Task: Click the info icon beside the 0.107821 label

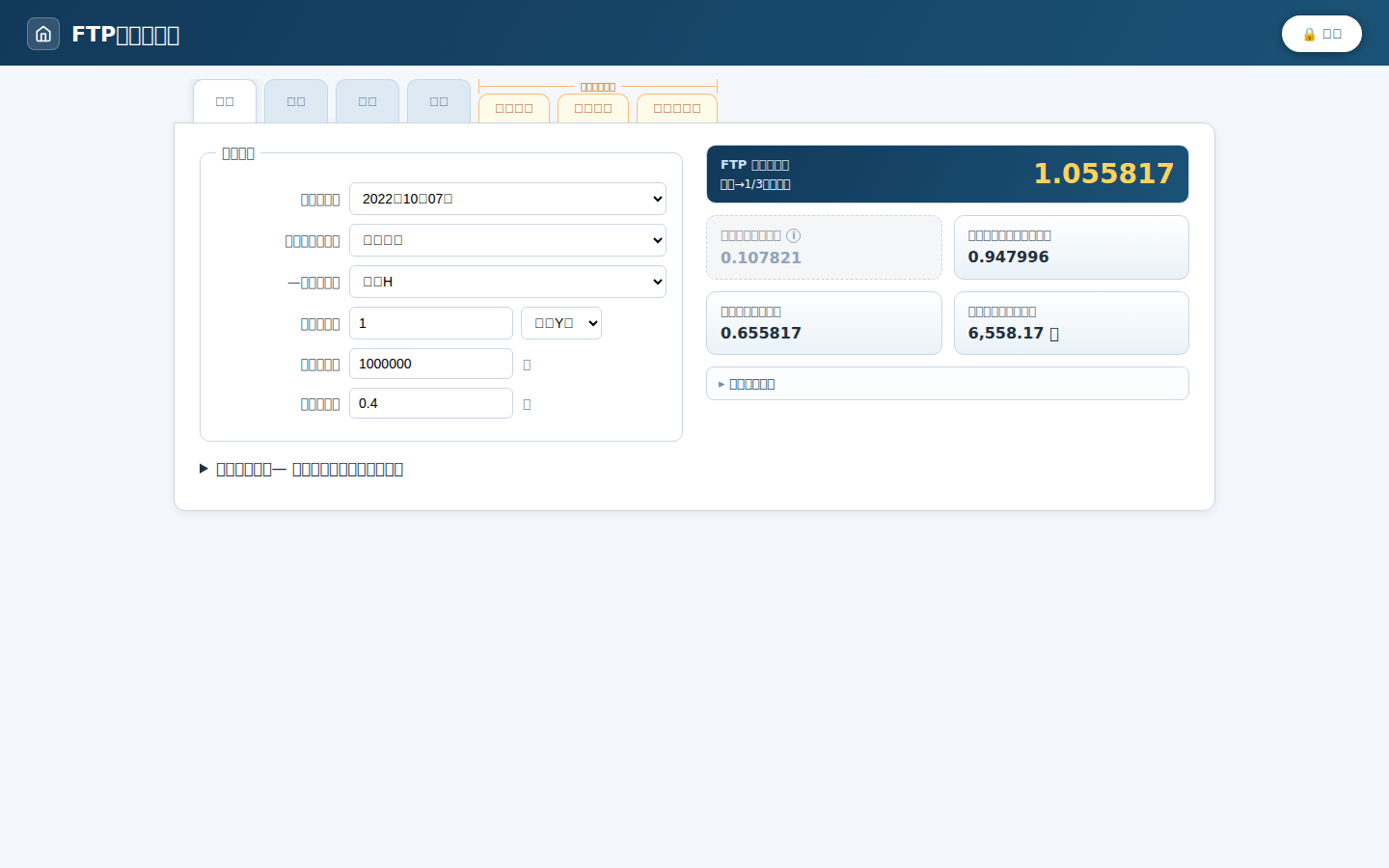Action: (793, 235)
